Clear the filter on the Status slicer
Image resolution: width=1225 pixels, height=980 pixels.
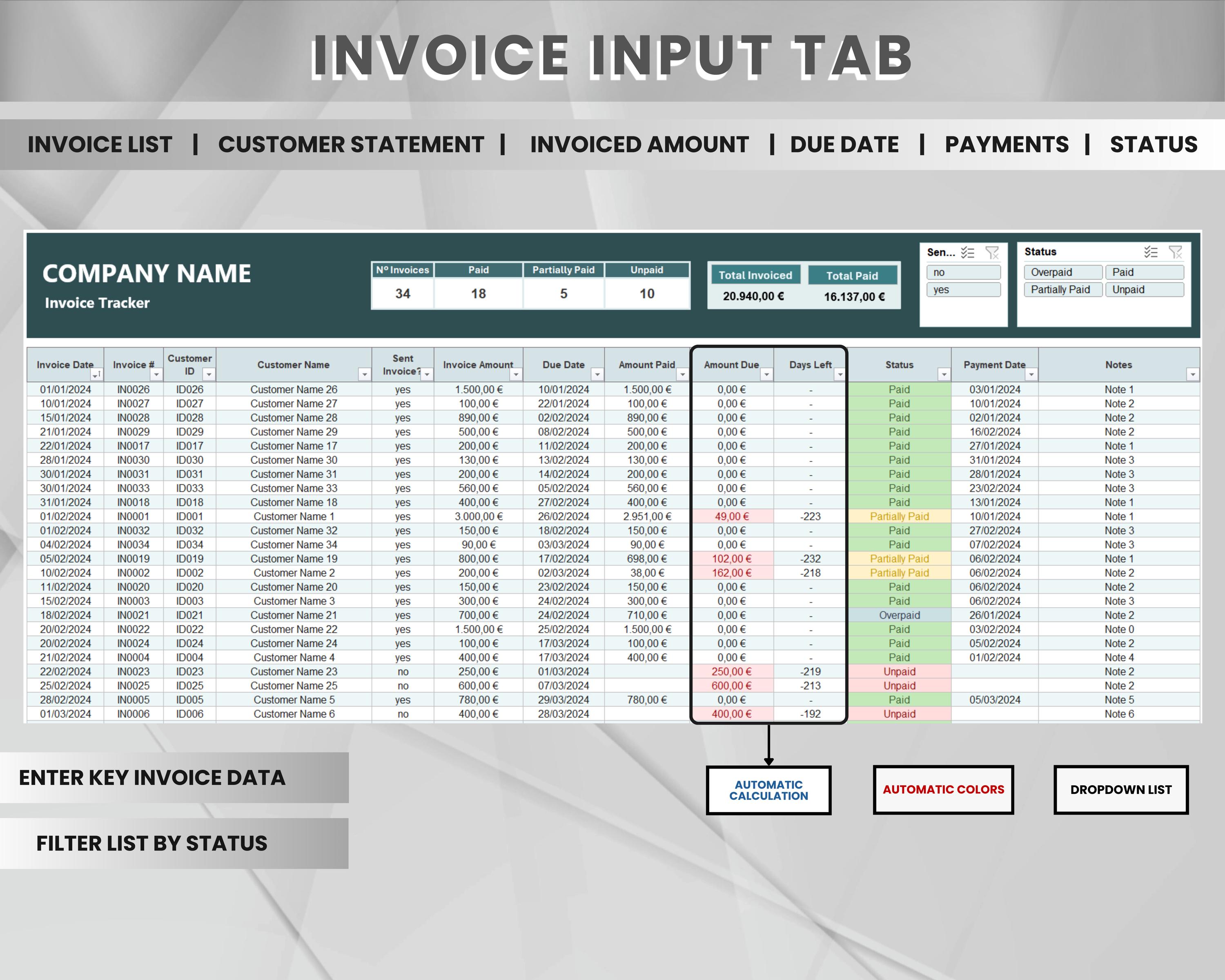coord(1175,252)
